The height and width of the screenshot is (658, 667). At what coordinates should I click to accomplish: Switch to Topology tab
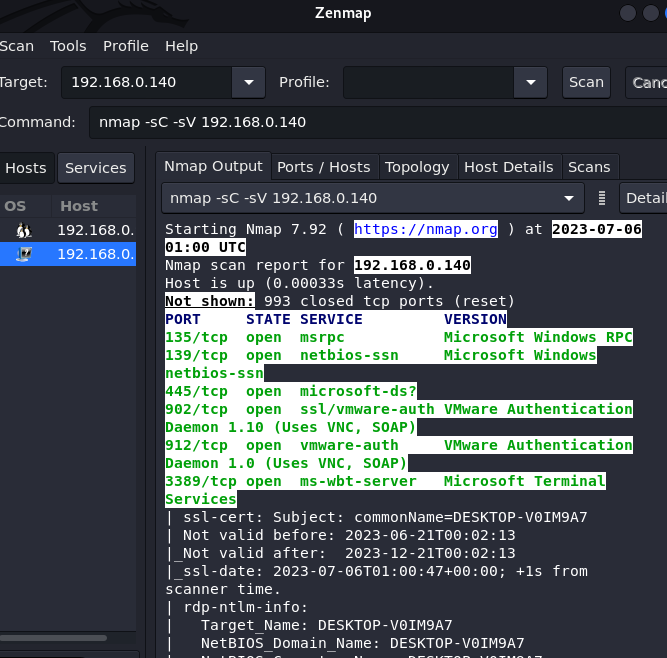pos(417,167)
